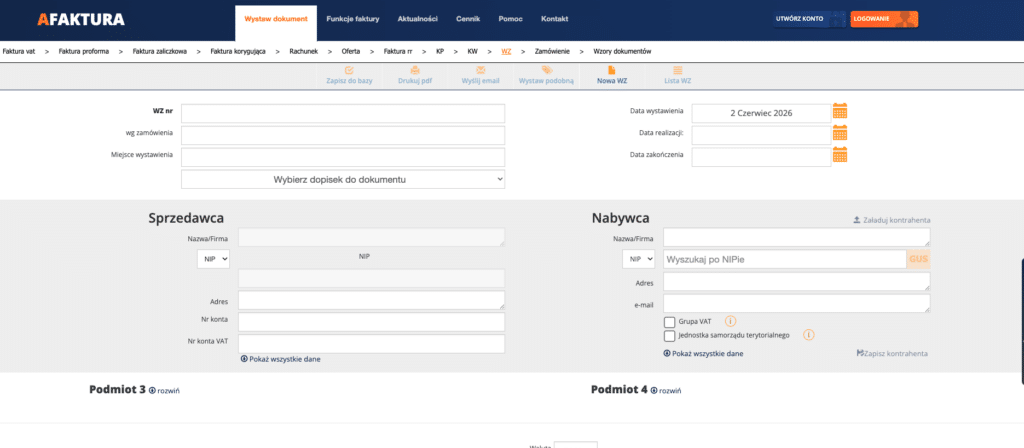Open the Cennik menu item
Image resolution: width=1024 pixels, height=448 pixels.
pos(468,19)
